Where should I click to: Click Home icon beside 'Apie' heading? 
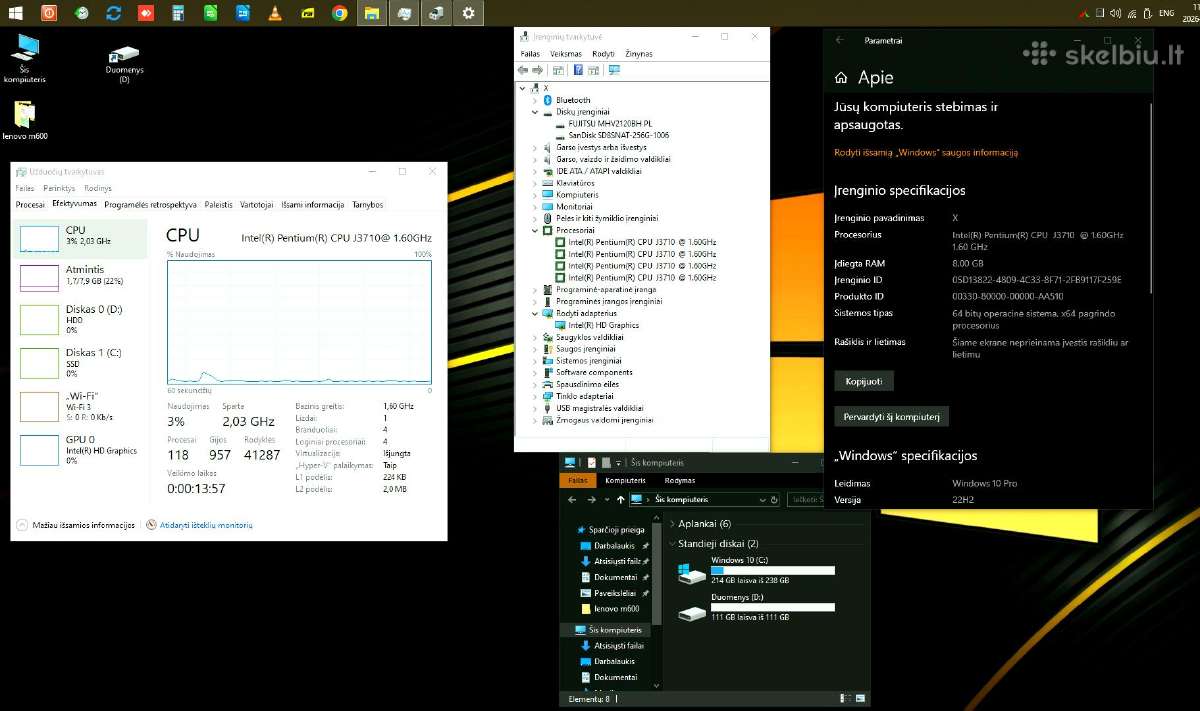[841, 78]
